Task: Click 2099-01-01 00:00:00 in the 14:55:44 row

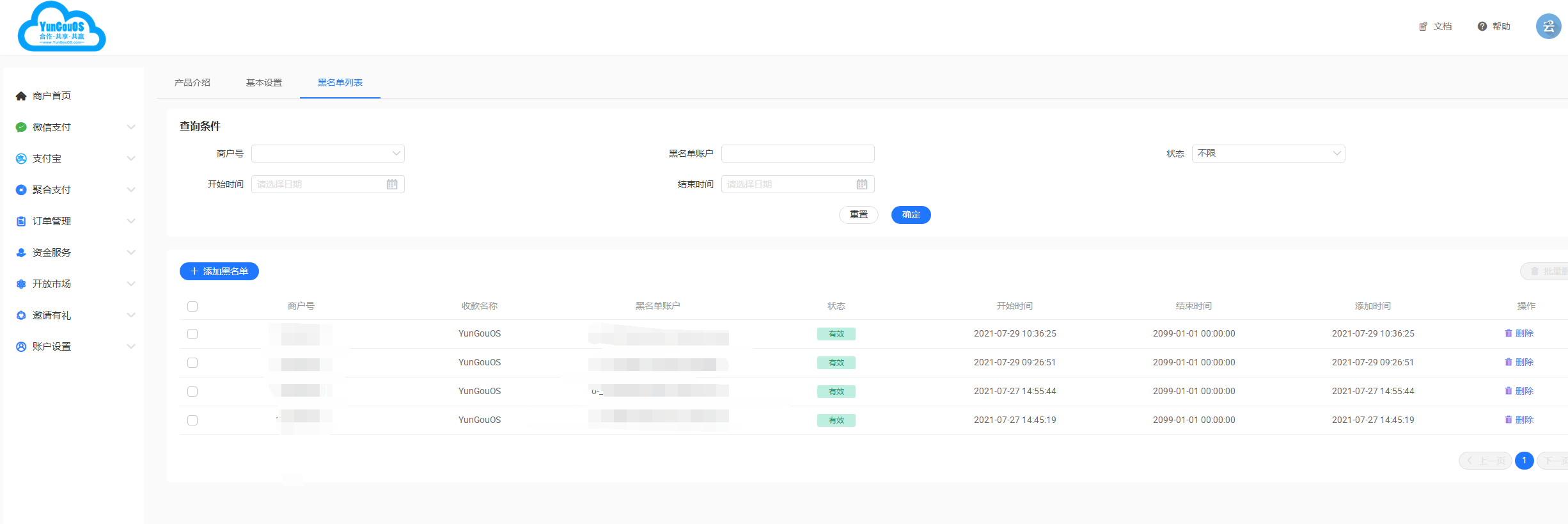Action: tap(1194, 391)
